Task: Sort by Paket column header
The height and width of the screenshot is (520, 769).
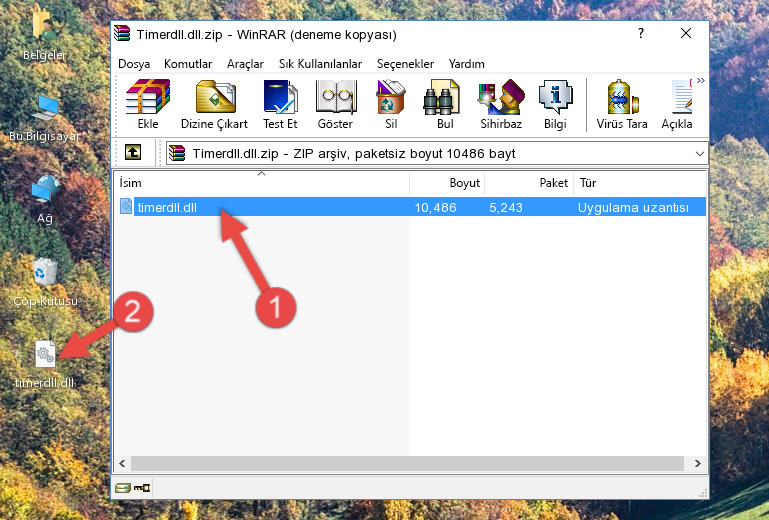Action: click(x=529, y=183)
